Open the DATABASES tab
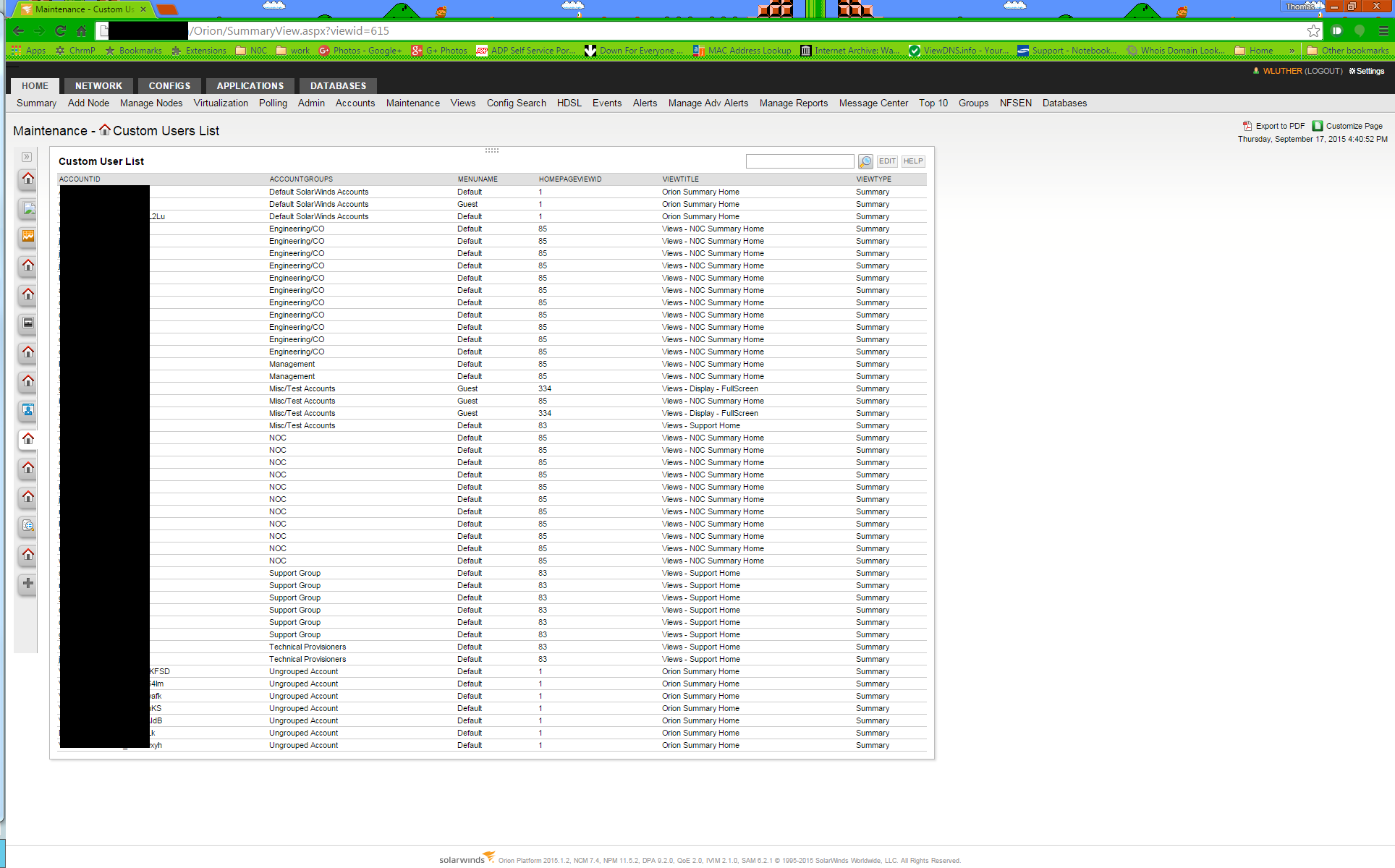1395x868 pixels. pos(337,85)
